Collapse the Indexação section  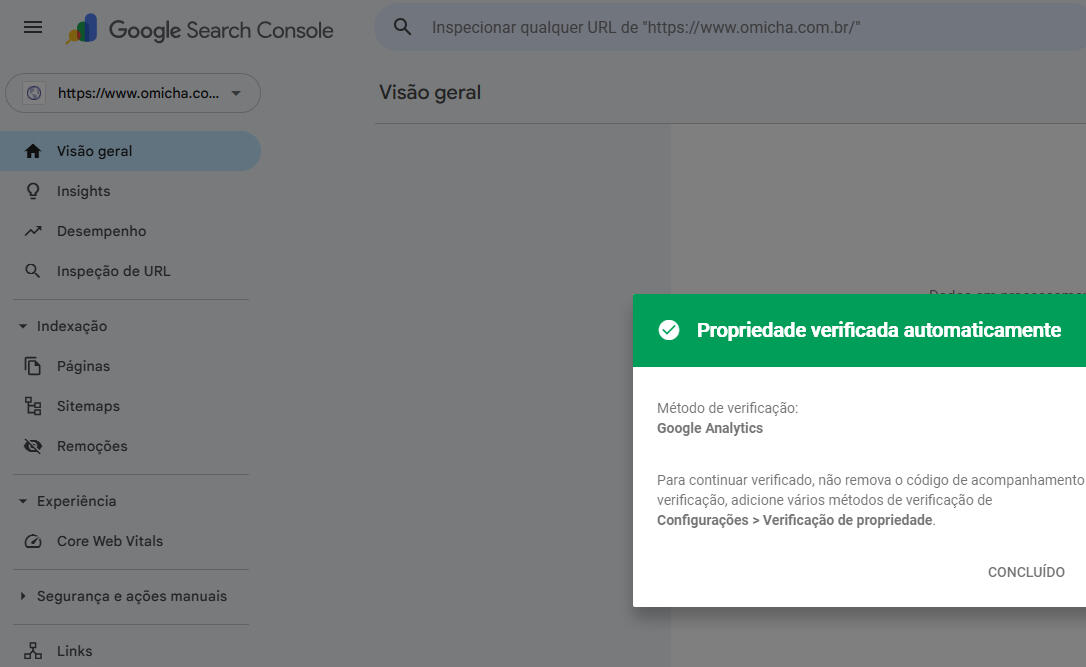[22, 326]
